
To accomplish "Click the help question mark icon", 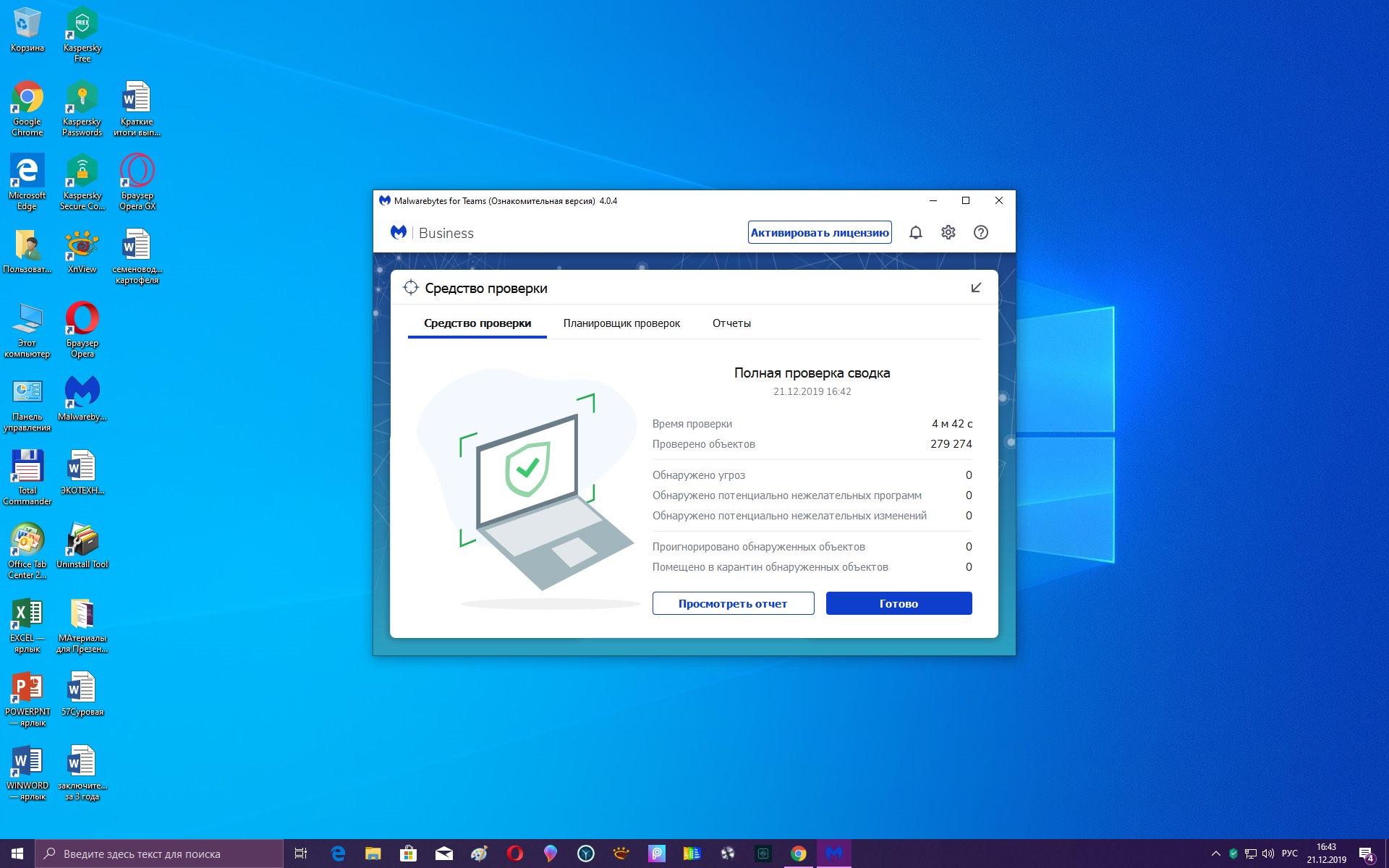I will point(980,232).
